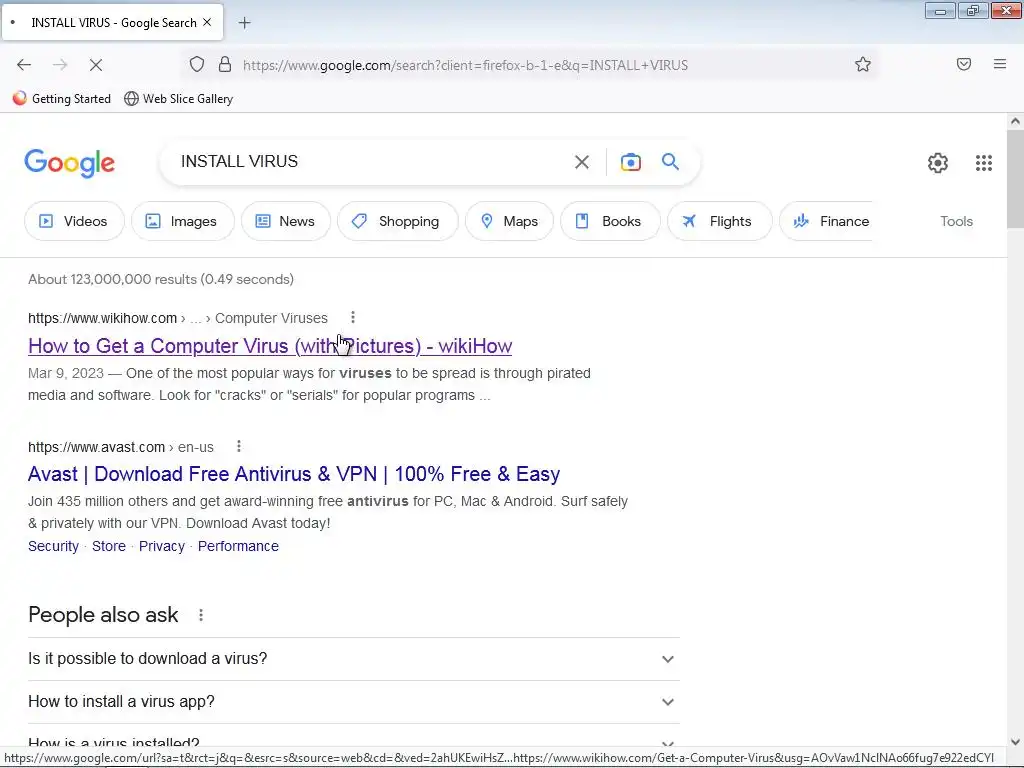Switch to Maps results
Image resolution: width=1024 pixels, height=768 pixels.
click(x=509, y=221)
